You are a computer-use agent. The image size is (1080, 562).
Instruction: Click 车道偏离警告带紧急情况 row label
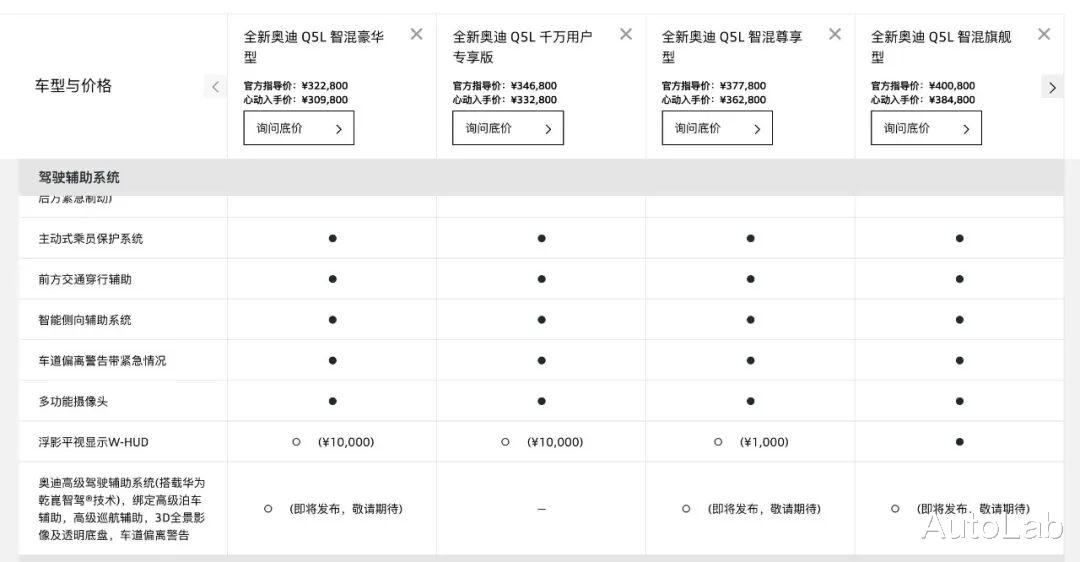tap(102, 361)
